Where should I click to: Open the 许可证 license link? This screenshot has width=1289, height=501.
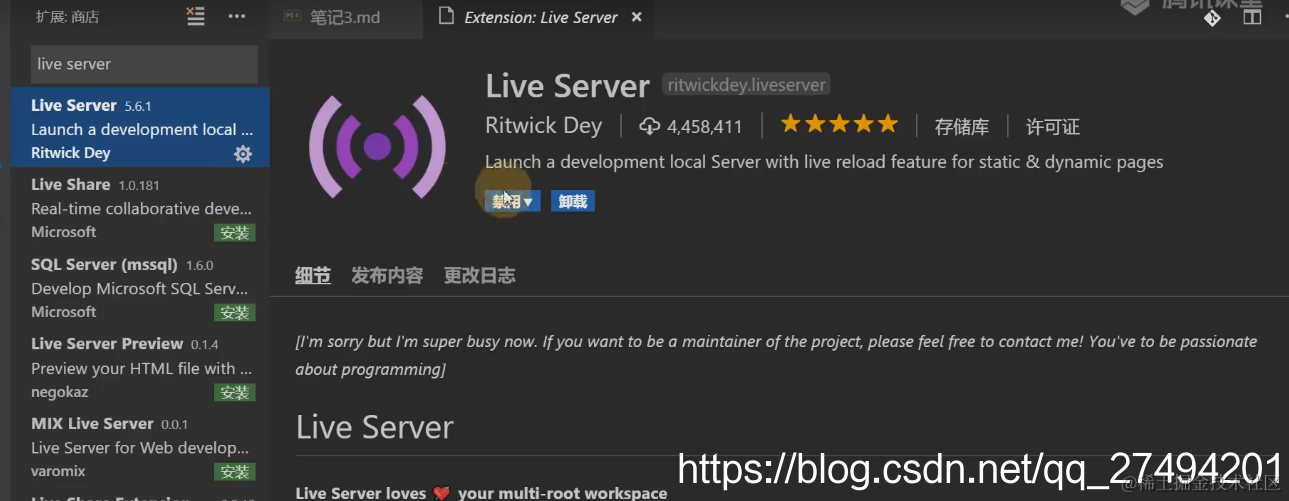point(1053,127)
